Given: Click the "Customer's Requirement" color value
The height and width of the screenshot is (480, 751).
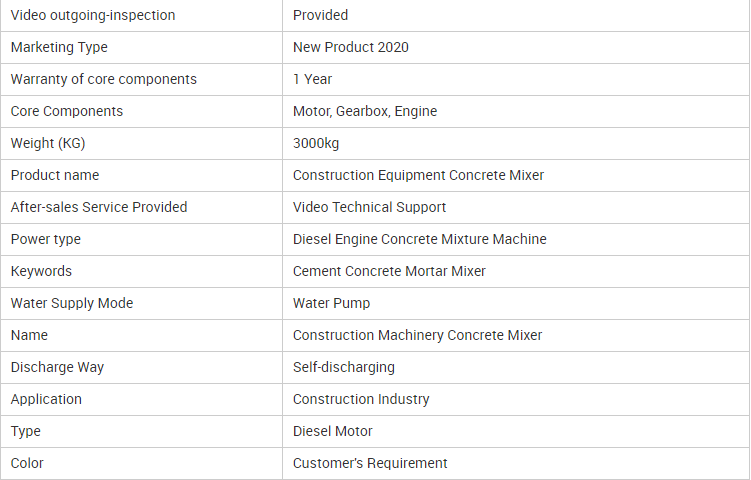Looking at the screenshot, I should (370, 463).
